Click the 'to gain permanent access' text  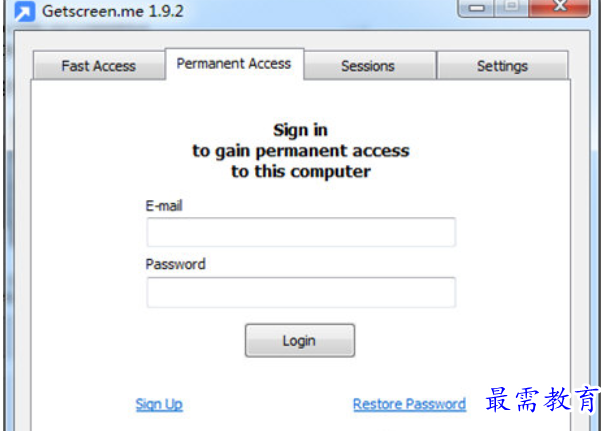301,151
